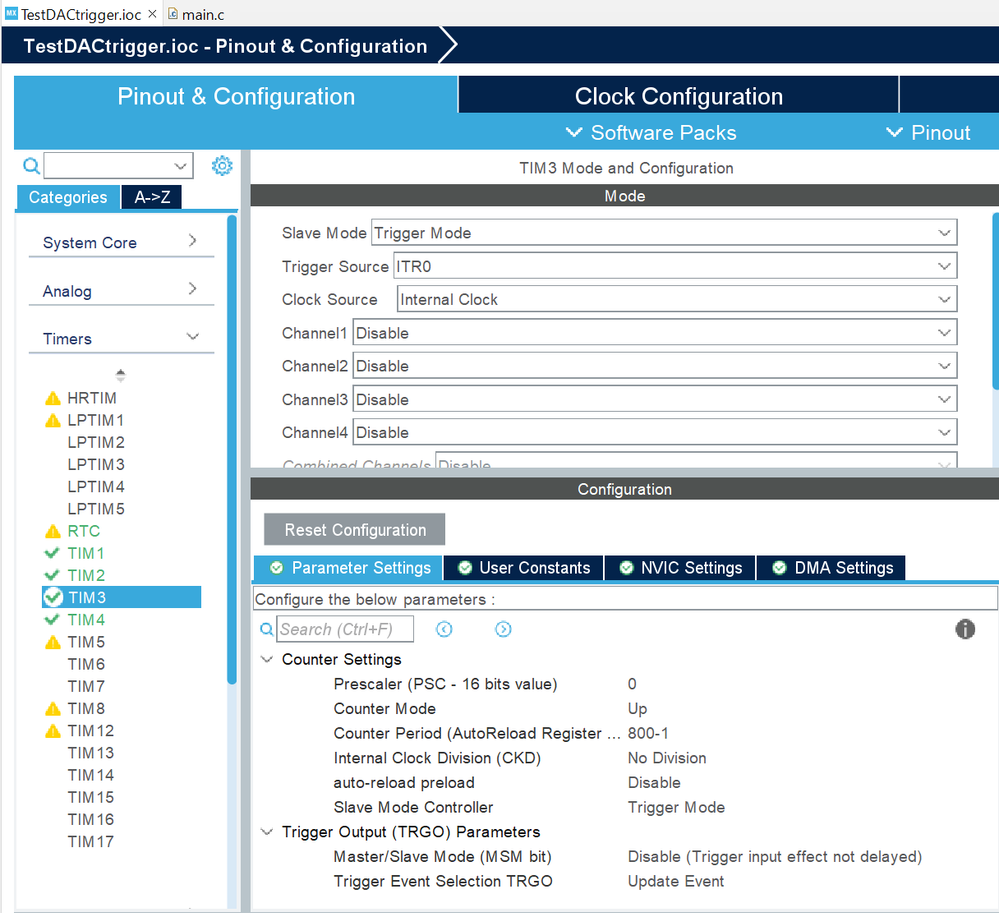Switch to the main.c editor tab
Viewport: 999px width, 913px height.
[196, 14]
